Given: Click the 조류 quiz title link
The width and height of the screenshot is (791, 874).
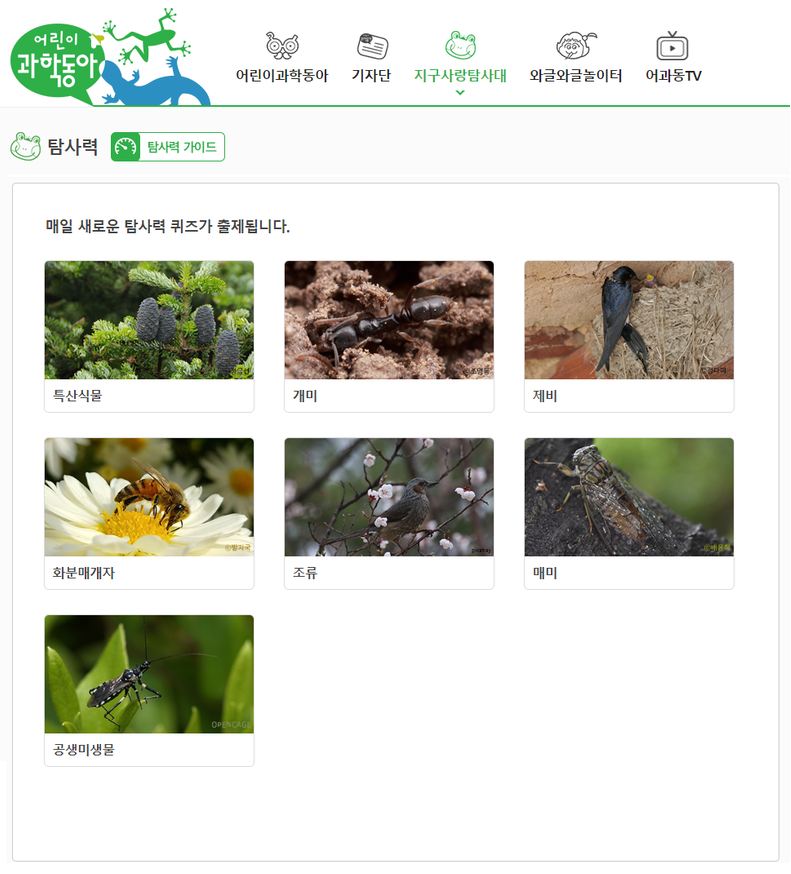Looking at the screenshot, I should [305, 573].
